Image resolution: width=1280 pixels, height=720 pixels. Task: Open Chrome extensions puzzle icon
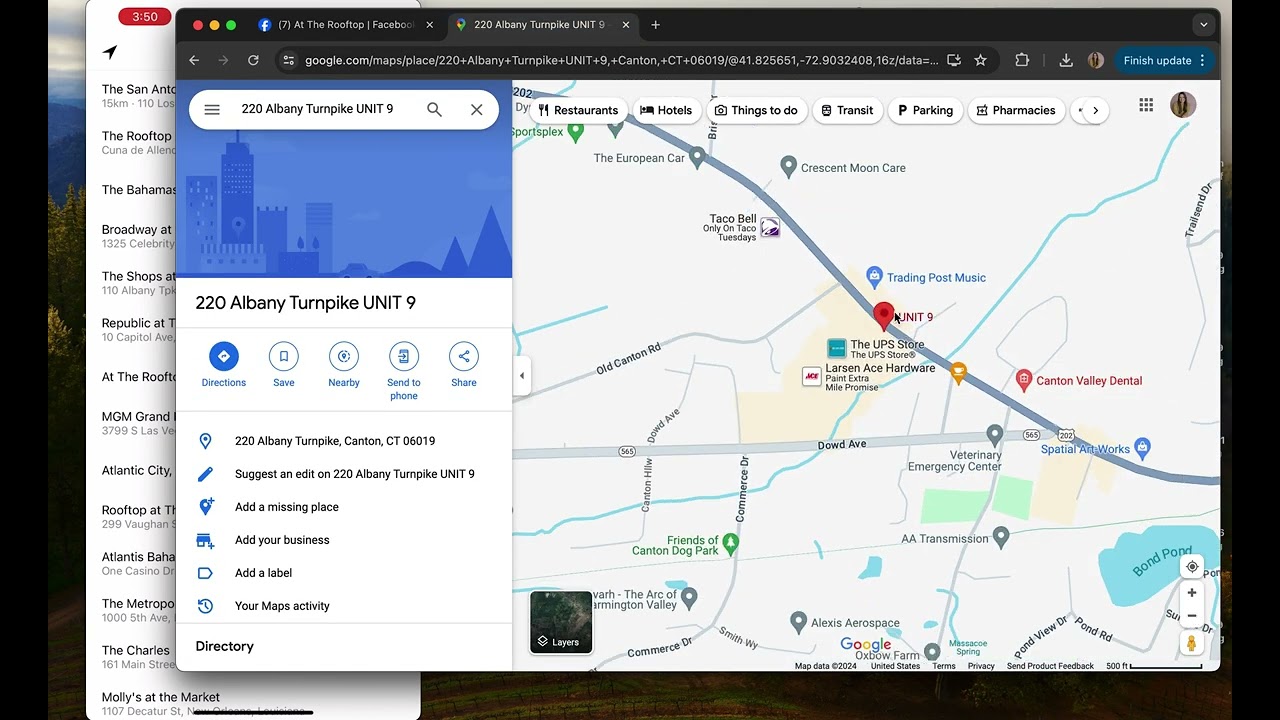click(1022, 60)
